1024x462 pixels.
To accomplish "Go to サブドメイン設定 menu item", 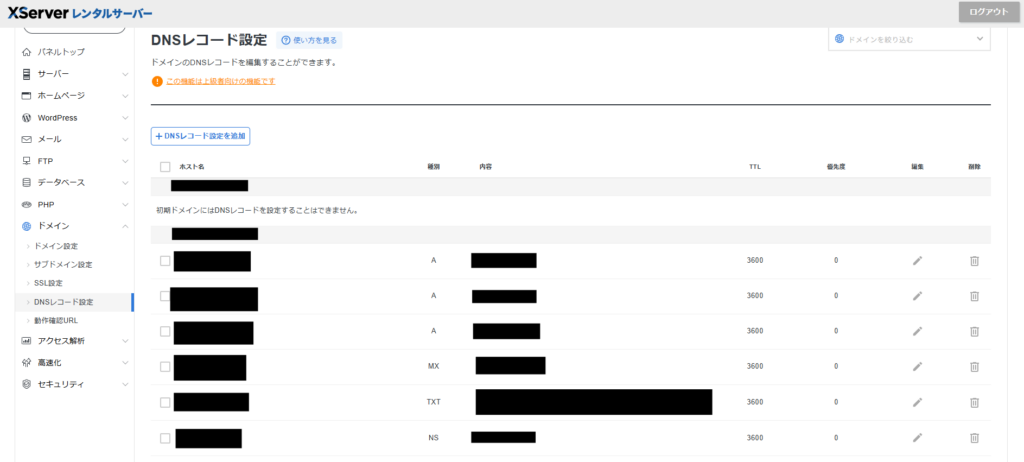I will [62, 264].
